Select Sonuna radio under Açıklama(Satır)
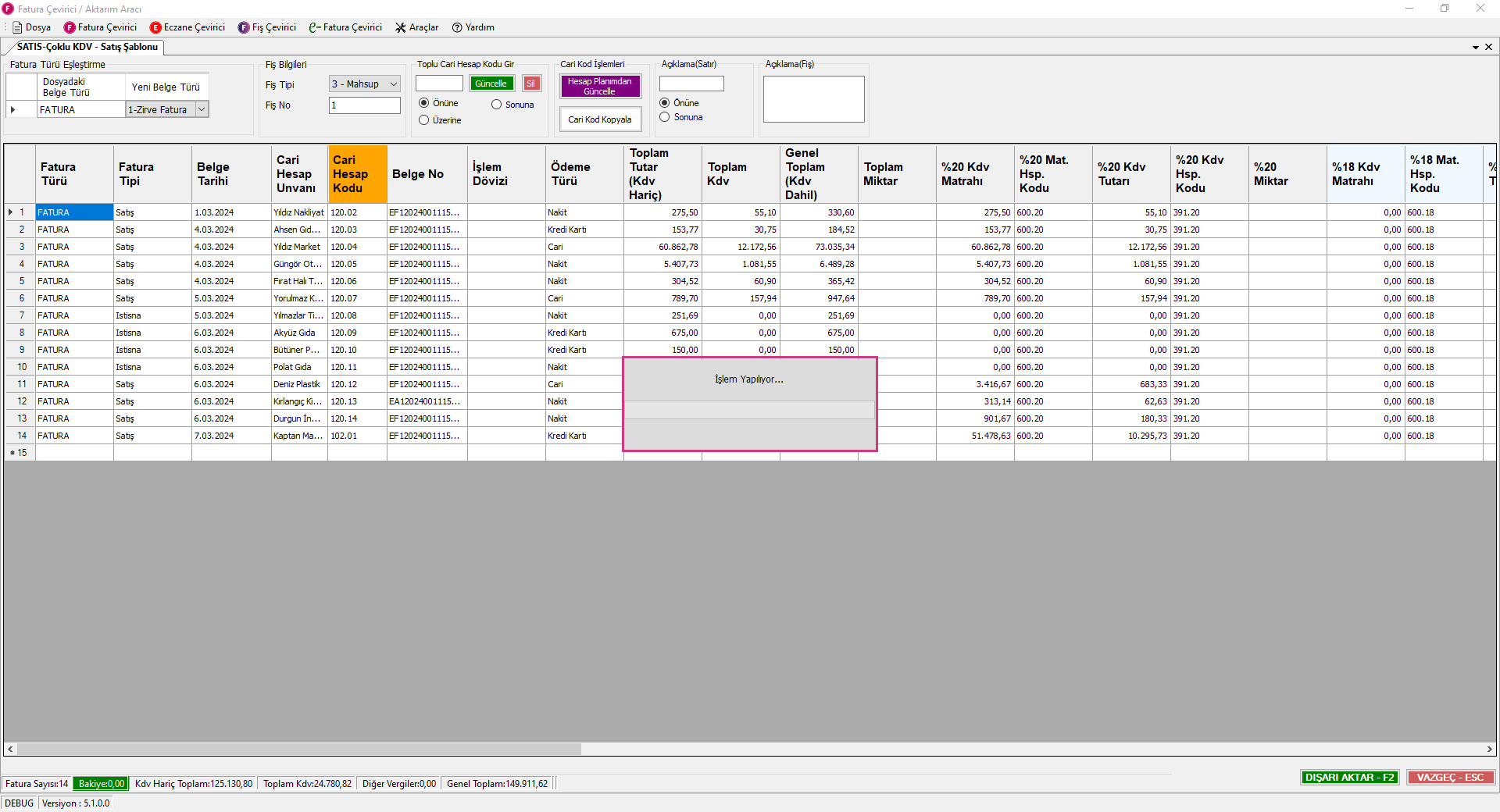The width and height of the screenshot is (1500, 812). pyautogui.click(x=665, y=117)
